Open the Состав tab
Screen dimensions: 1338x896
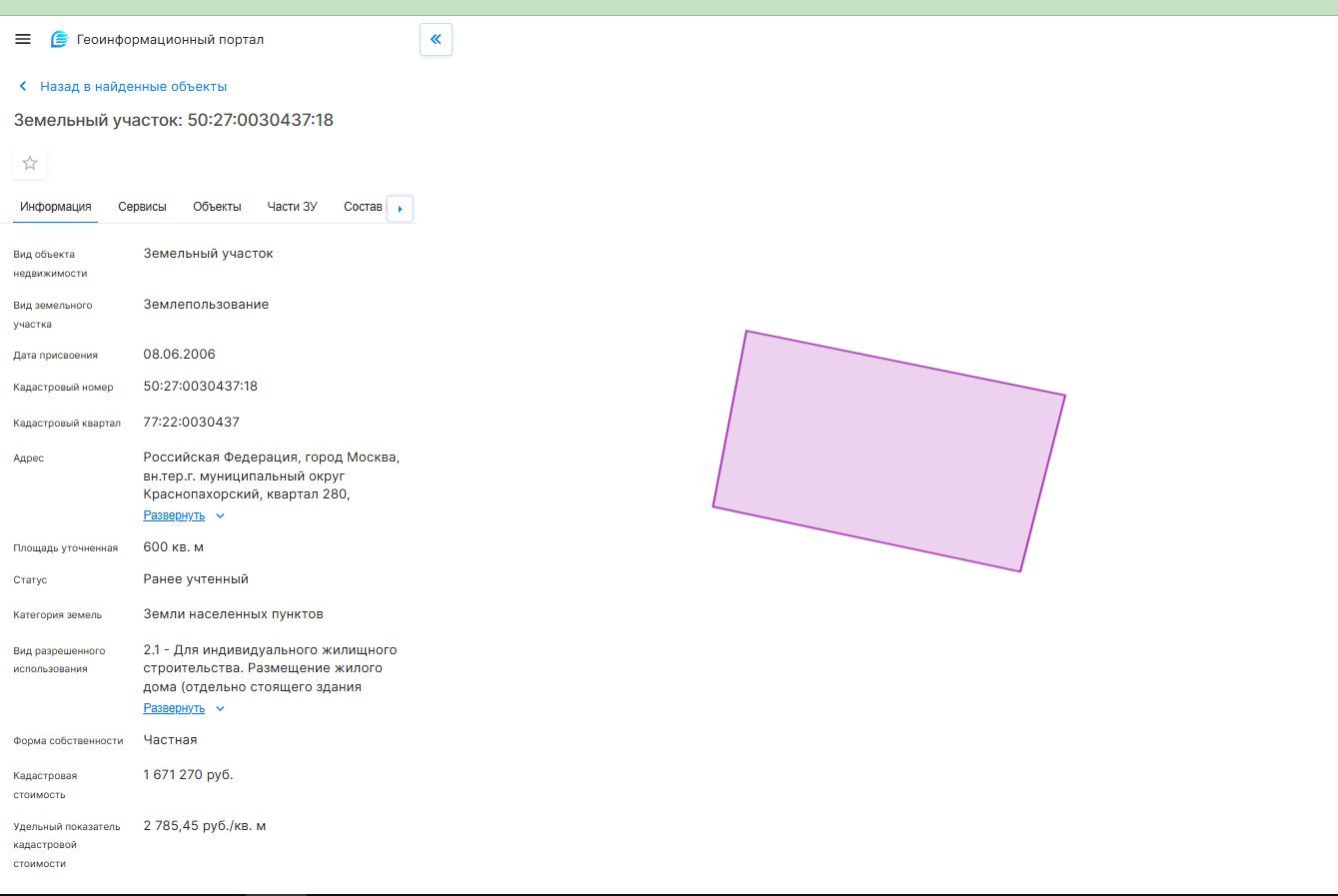(363, 207)
